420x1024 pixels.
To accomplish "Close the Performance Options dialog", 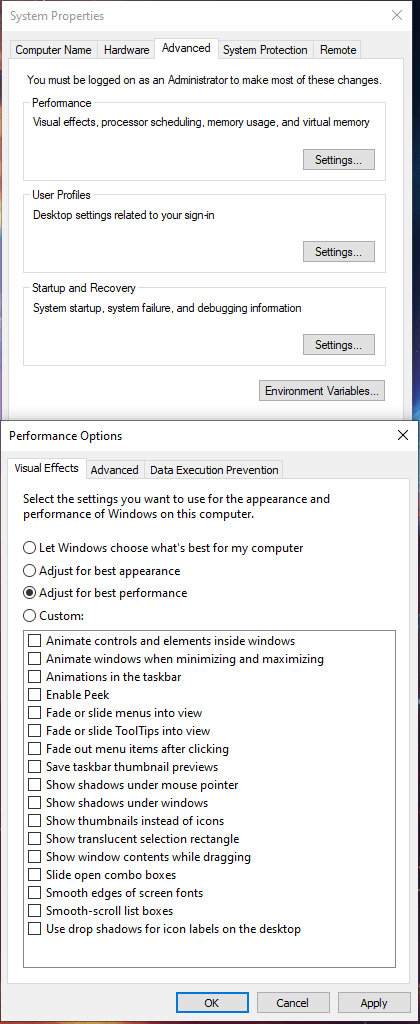I will click(x=402, y=436).
